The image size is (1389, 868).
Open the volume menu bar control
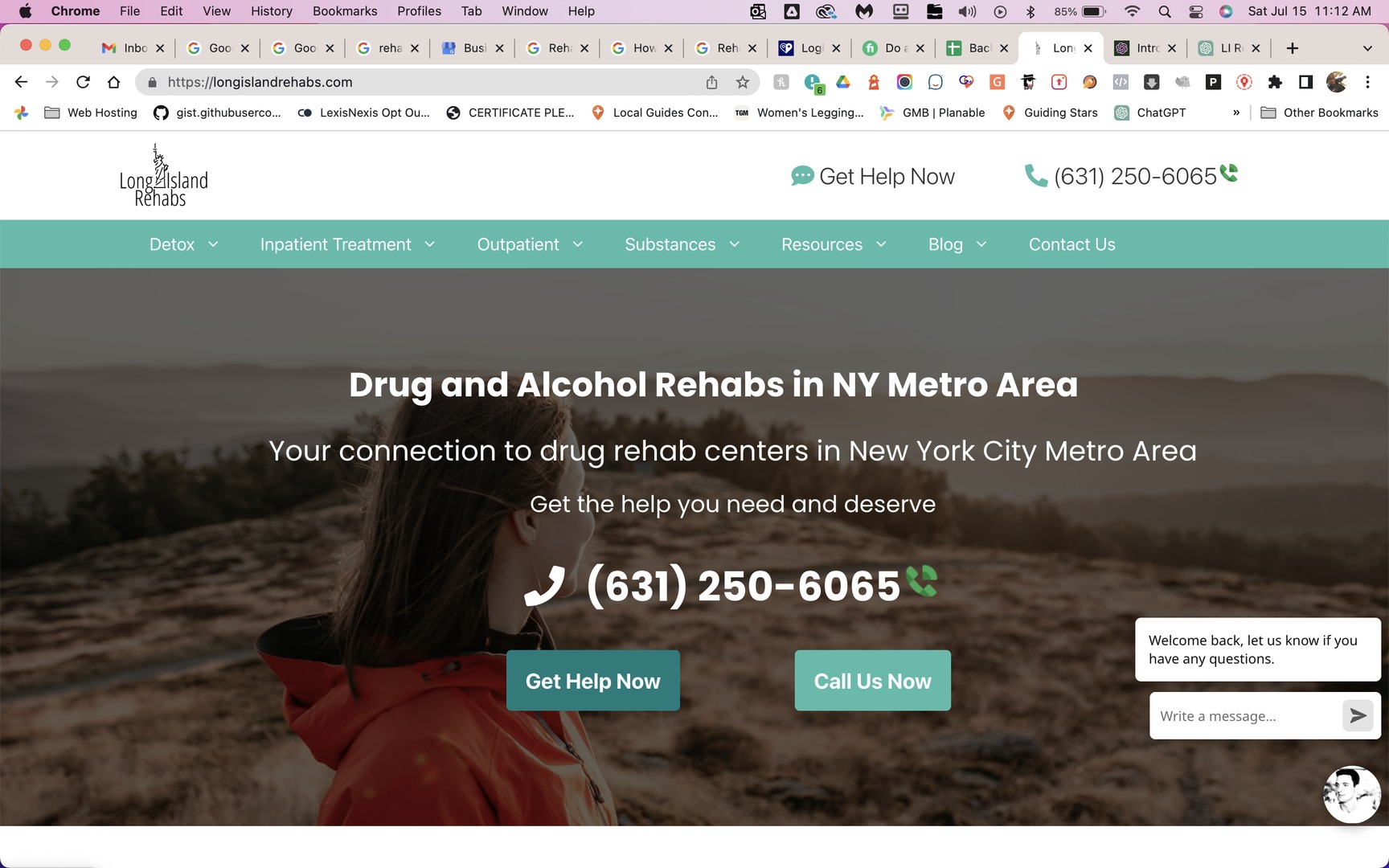click(x=967, y=11)
